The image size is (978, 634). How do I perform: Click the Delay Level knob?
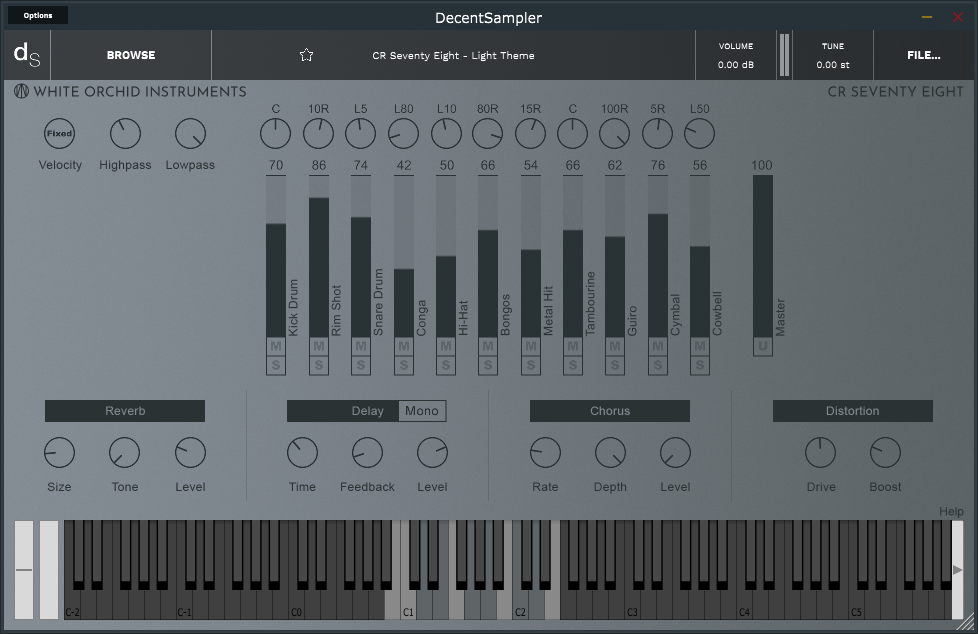[432, 452]
